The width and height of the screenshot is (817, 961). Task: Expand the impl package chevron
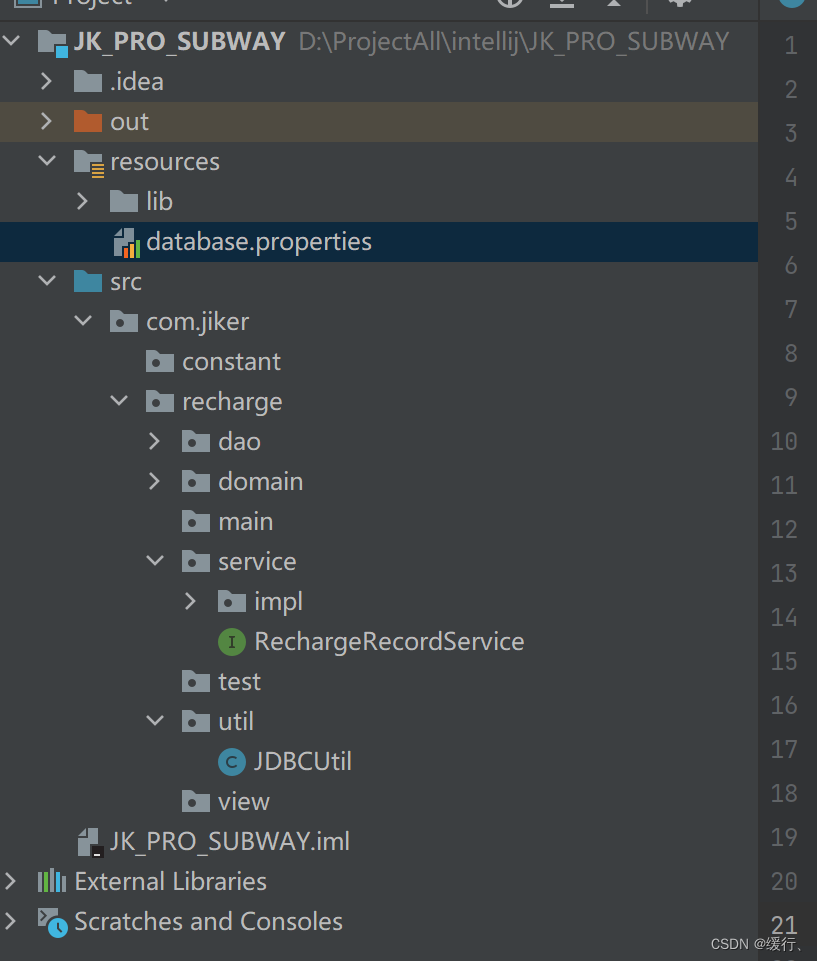click(x=191, y=601)
